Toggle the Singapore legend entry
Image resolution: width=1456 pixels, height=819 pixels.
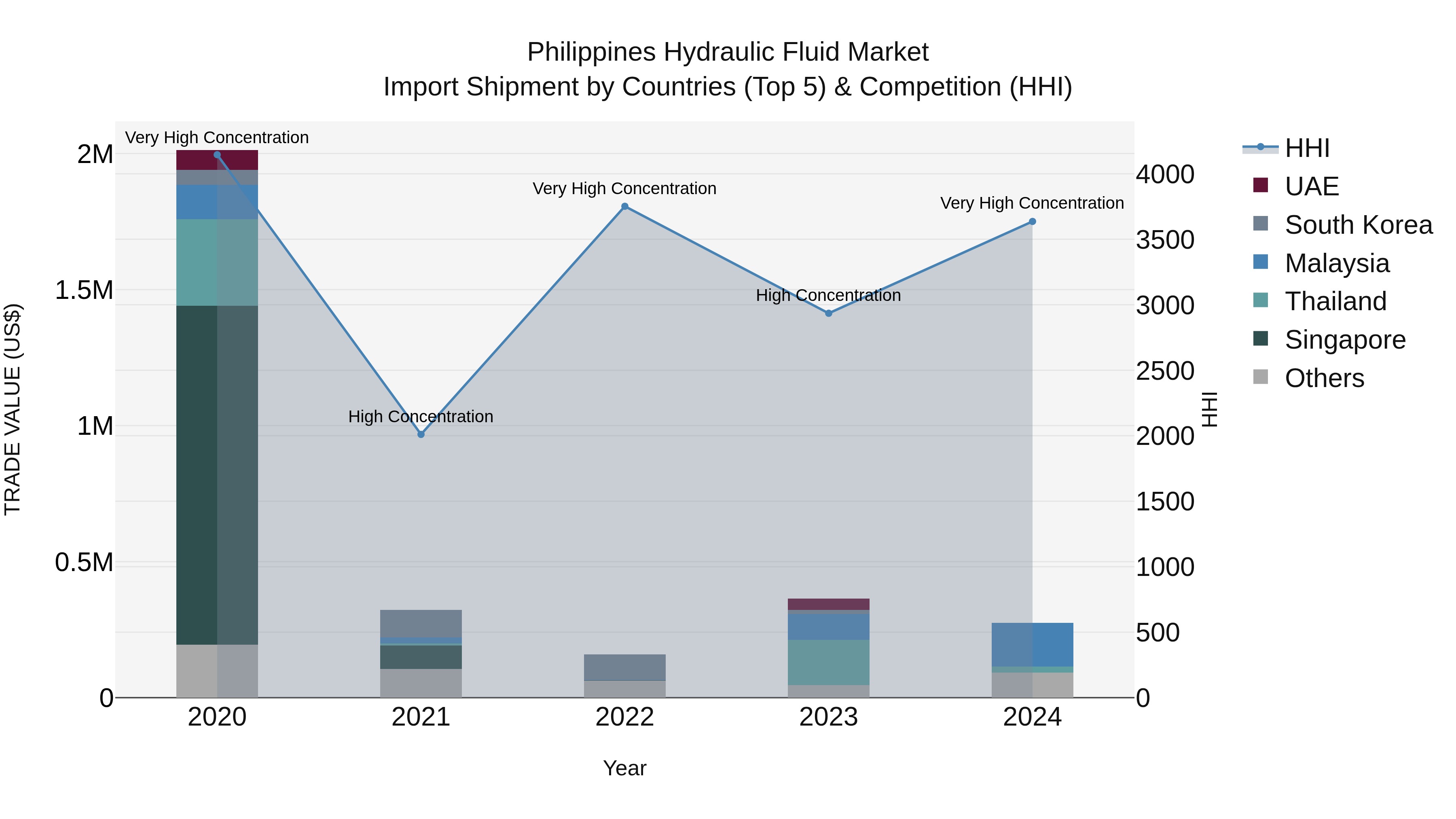[1329, 339]
